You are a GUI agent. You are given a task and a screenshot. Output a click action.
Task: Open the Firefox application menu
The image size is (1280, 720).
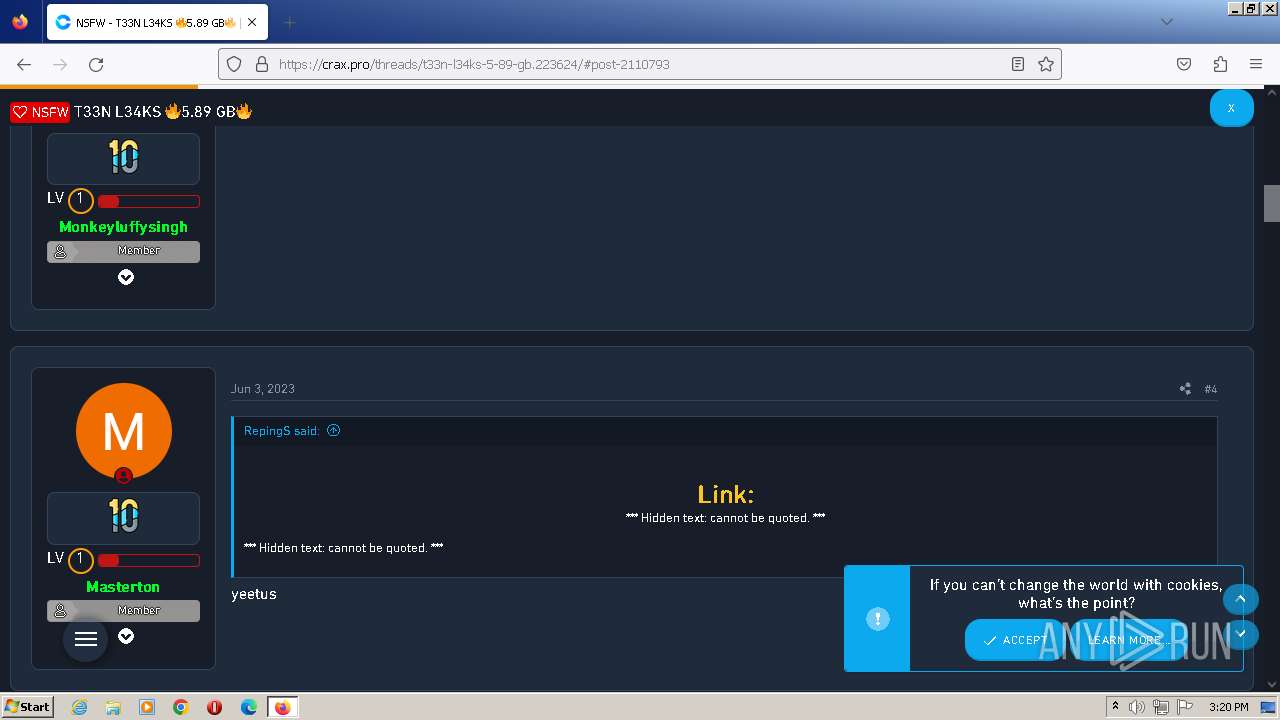(1256, 64)
